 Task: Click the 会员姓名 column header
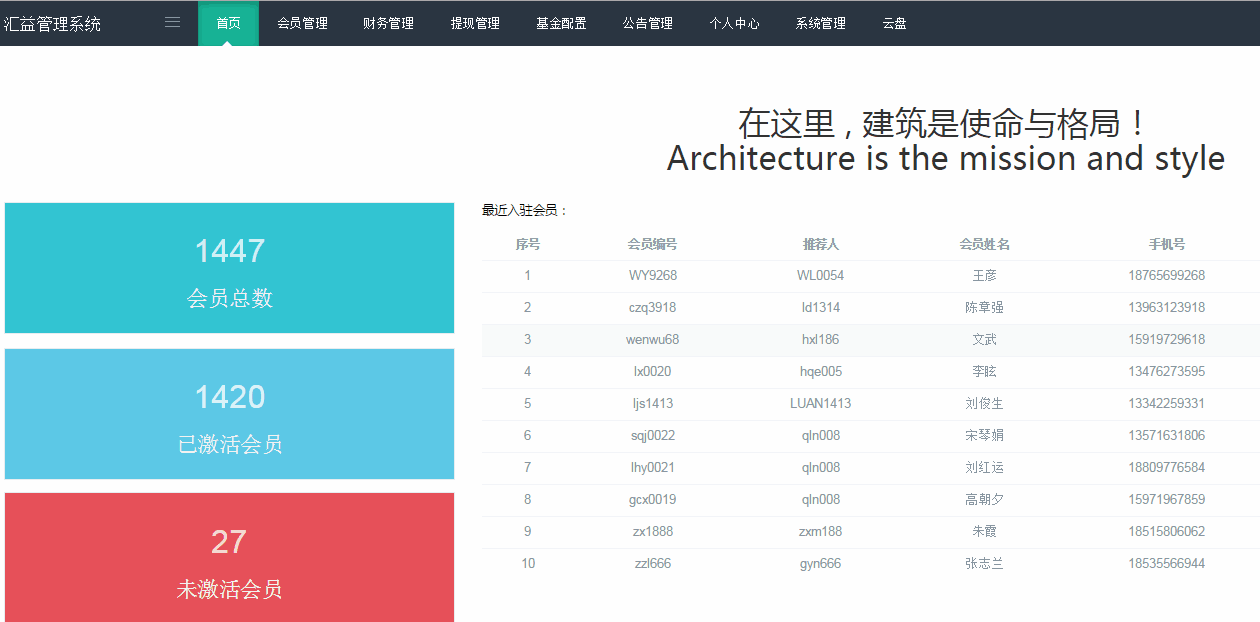[985, 244]
